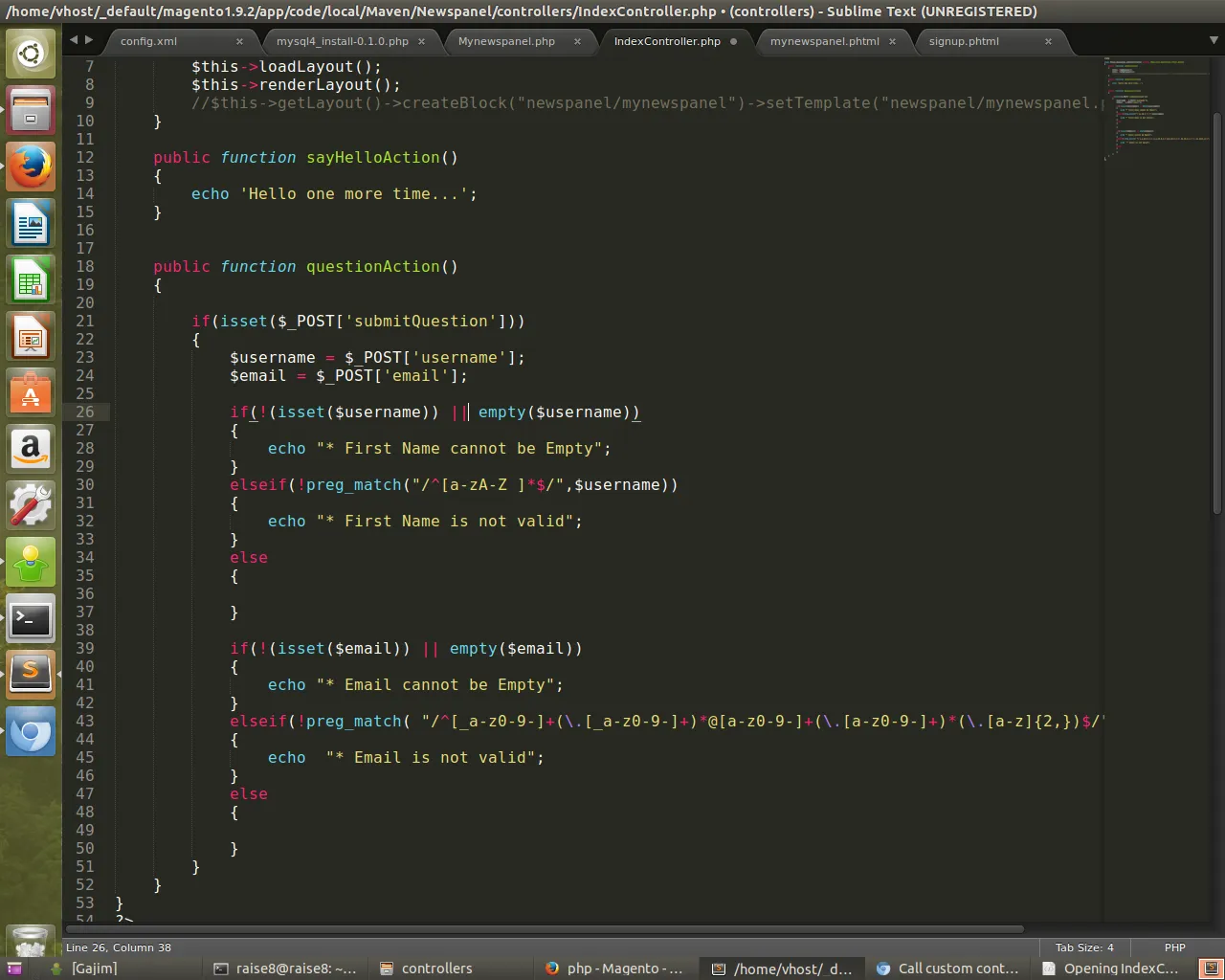The width and height of the screenshot is (1225, 980).
Task: Open Ubuntu Dash home button
Action: coord(31,54)
